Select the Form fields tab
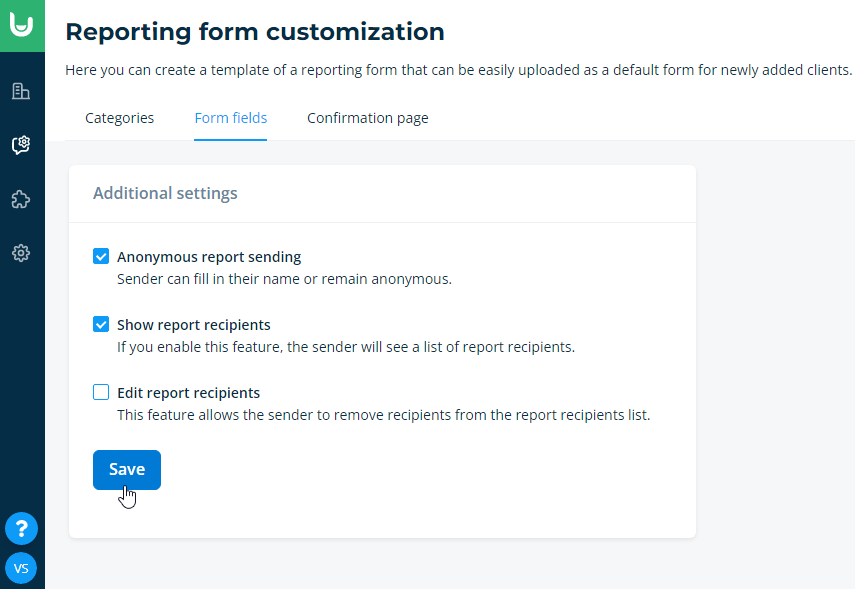The height and width of the screenshot is (589, 855). tap(231, 118)
